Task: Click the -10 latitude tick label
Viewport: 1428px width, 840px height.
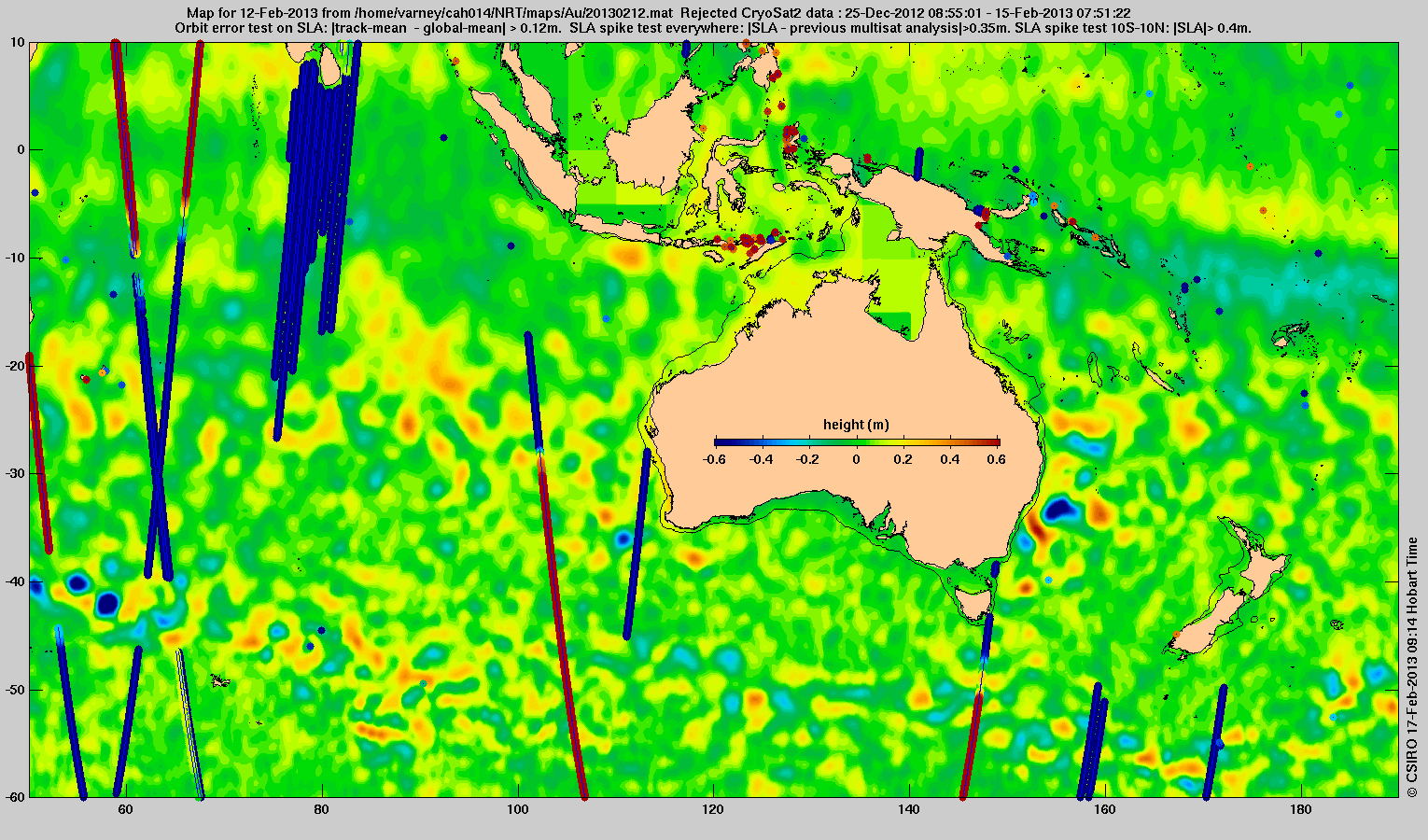Action: click(15, 258)
